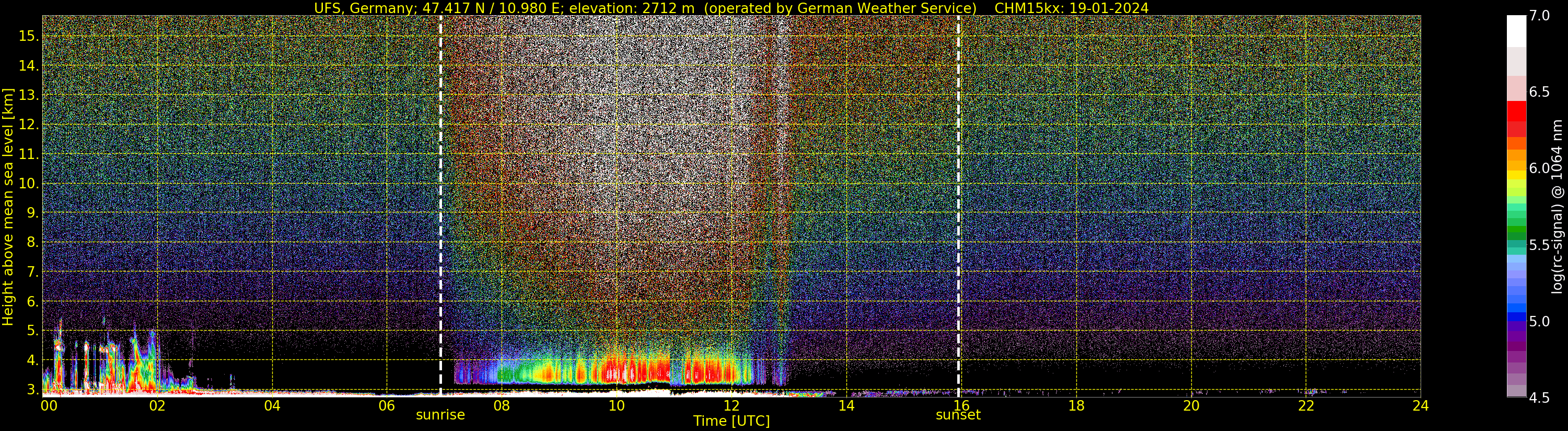
Task: Click the height axis tick label "8."
Action: point(33,242)
